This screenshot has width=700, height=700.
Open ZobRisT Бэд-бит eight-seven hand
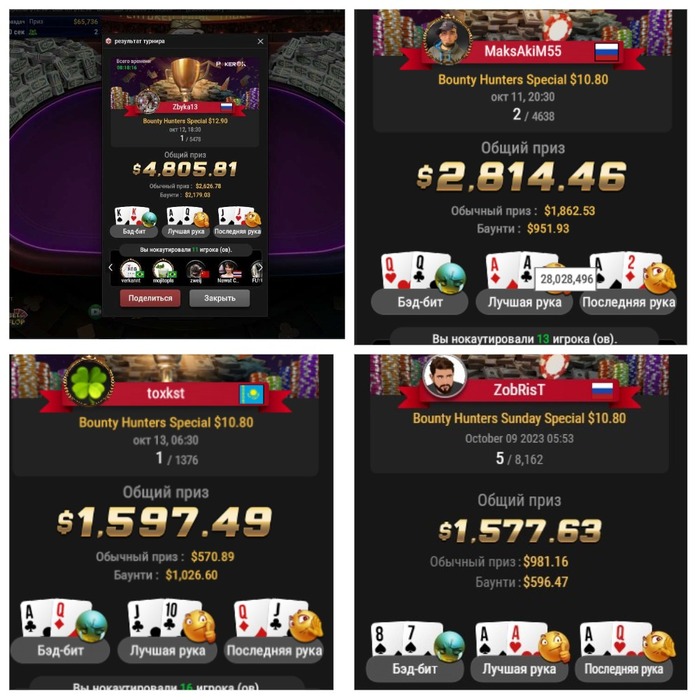[x=415, y=651]
